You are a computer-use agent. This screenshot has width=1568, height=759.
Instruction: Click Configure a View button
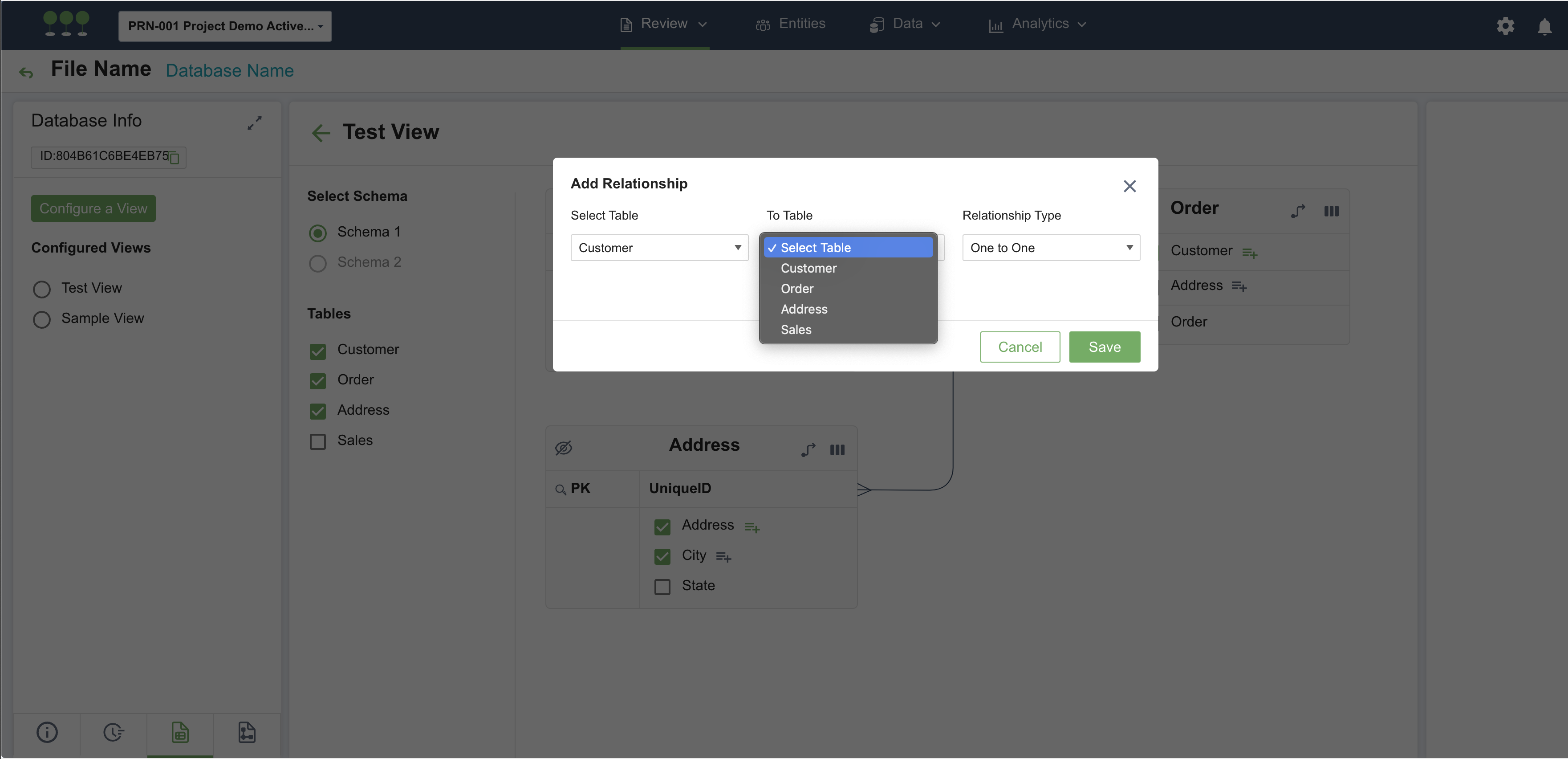point(93,208)
